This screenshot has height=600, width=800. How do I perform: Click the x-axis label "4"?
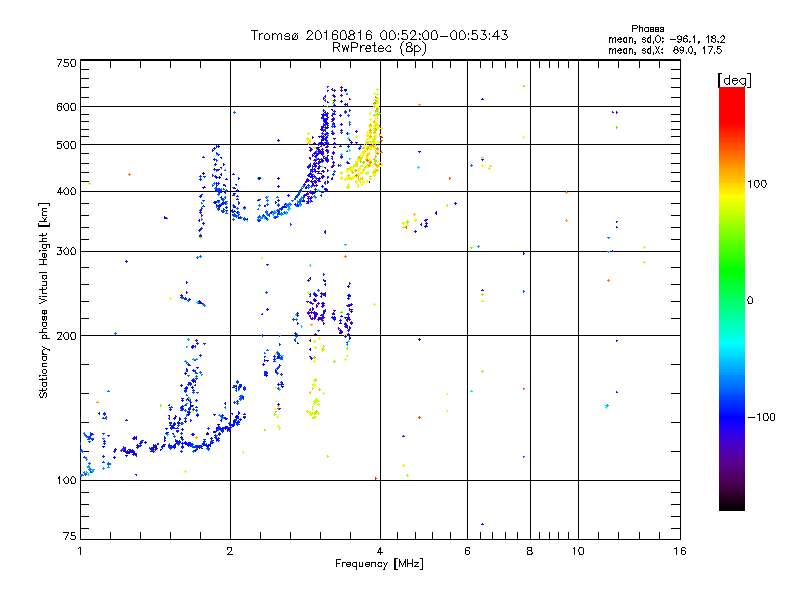pos(380,551)
